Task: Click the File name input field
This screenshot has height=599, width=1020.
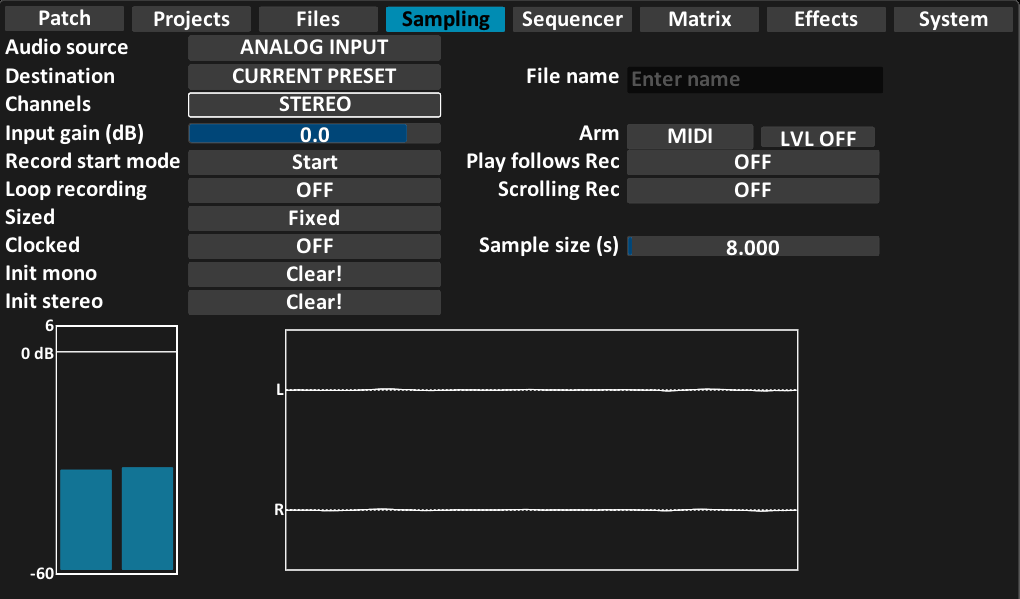Action: pos(754,80)
